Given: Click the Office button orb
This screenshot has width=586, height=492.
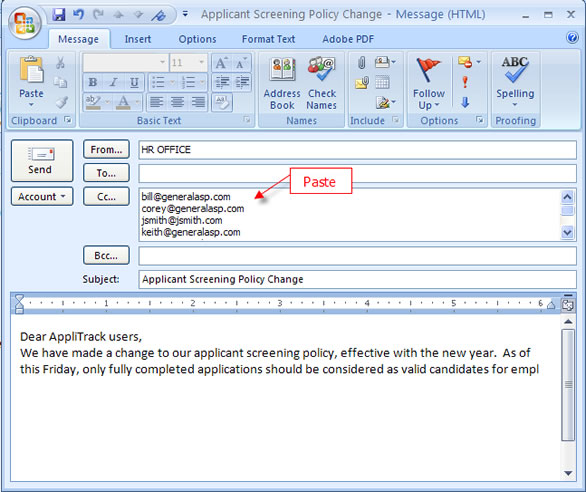Looking at the screenshot, I should [25, 23].
